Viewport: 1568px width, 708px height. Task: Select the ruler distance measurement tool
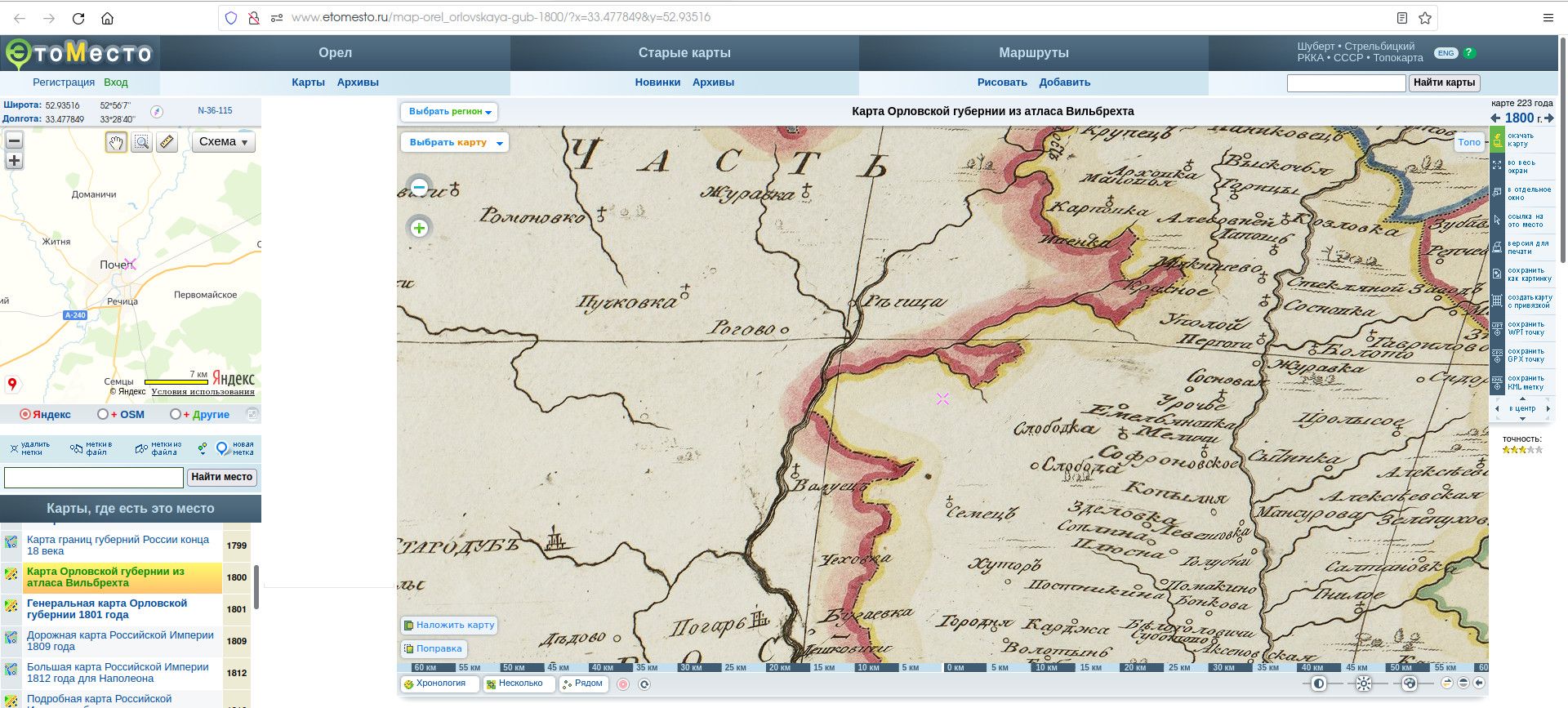[167, 143]
